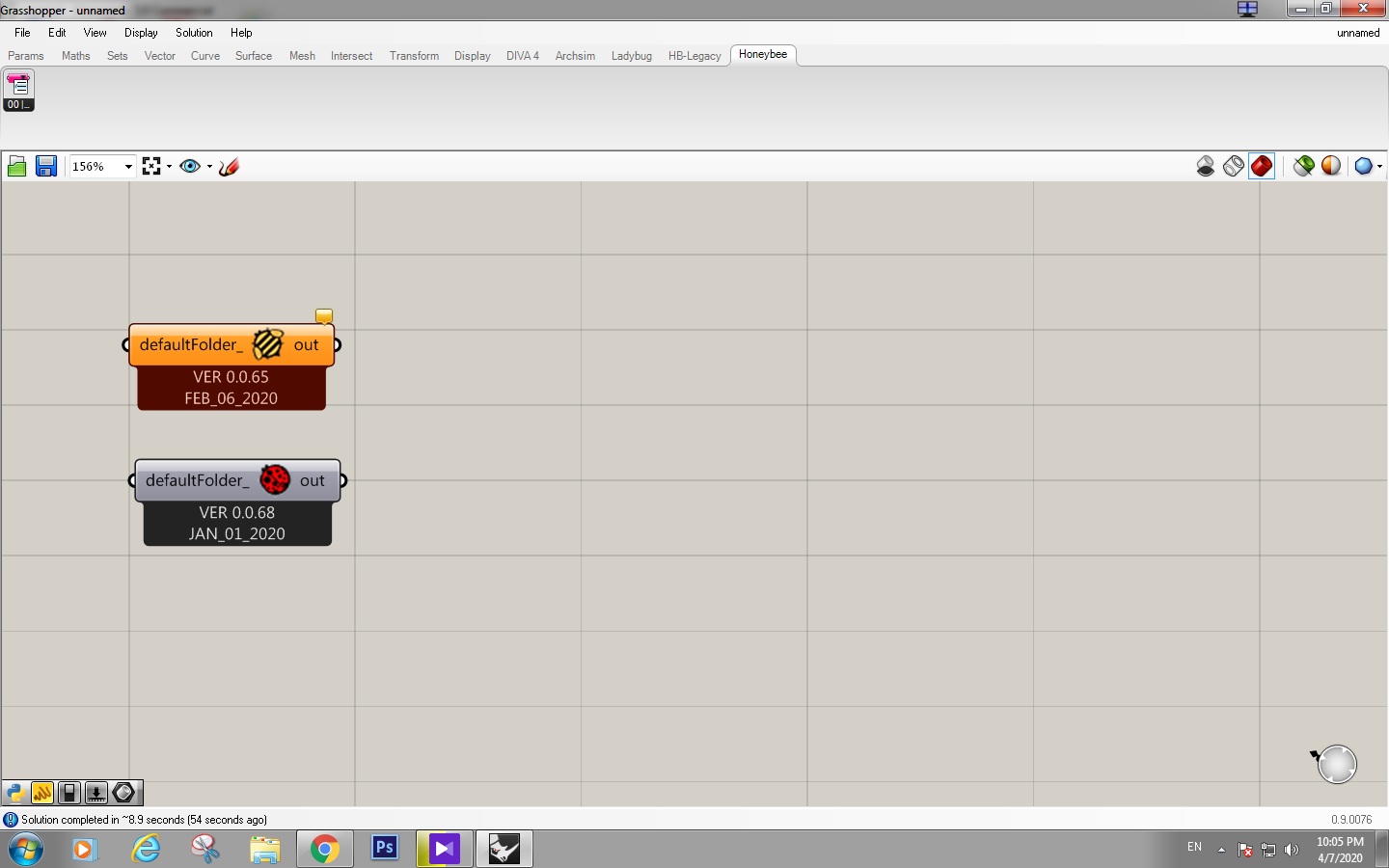
Task: Activate the sketch pencil tool
Action: 229,166
